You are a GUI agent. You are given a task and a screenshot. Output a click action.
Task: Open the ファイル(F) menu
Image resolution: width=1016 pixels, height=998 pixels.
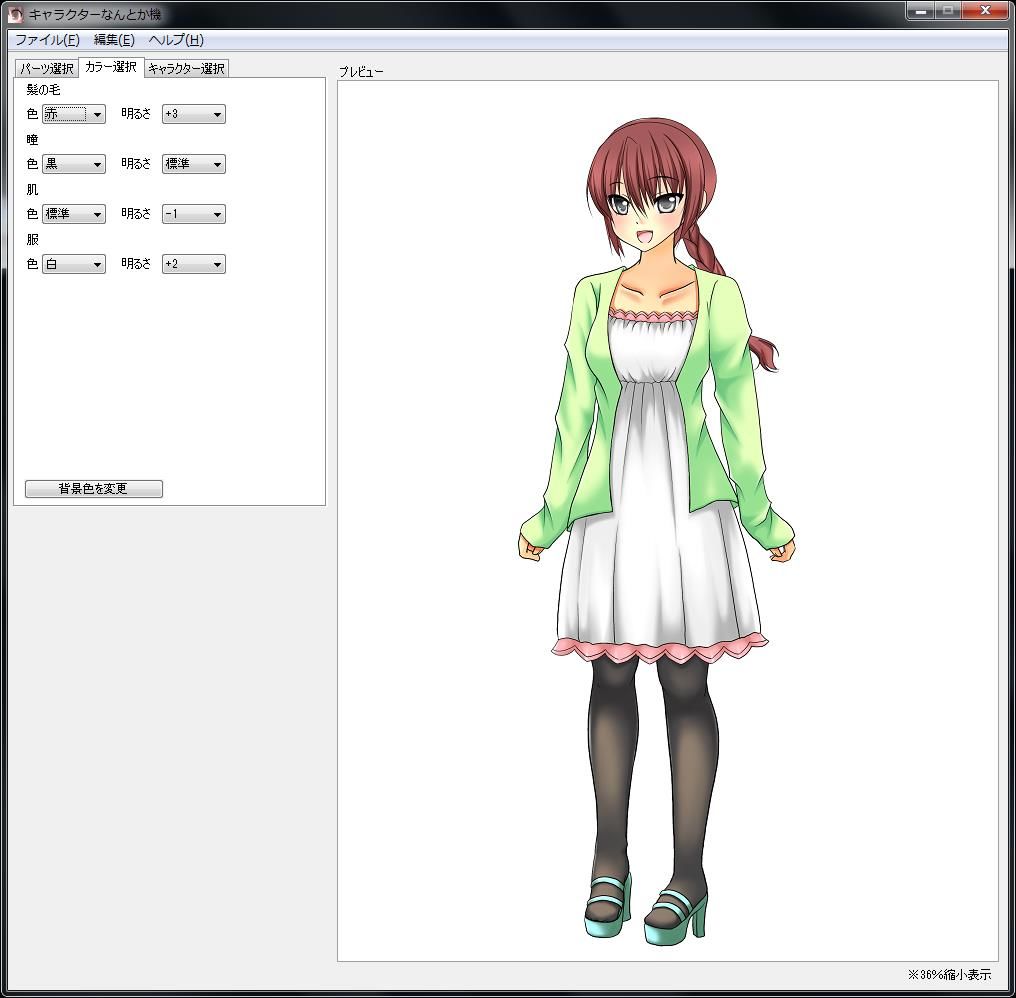coord(47,40)
